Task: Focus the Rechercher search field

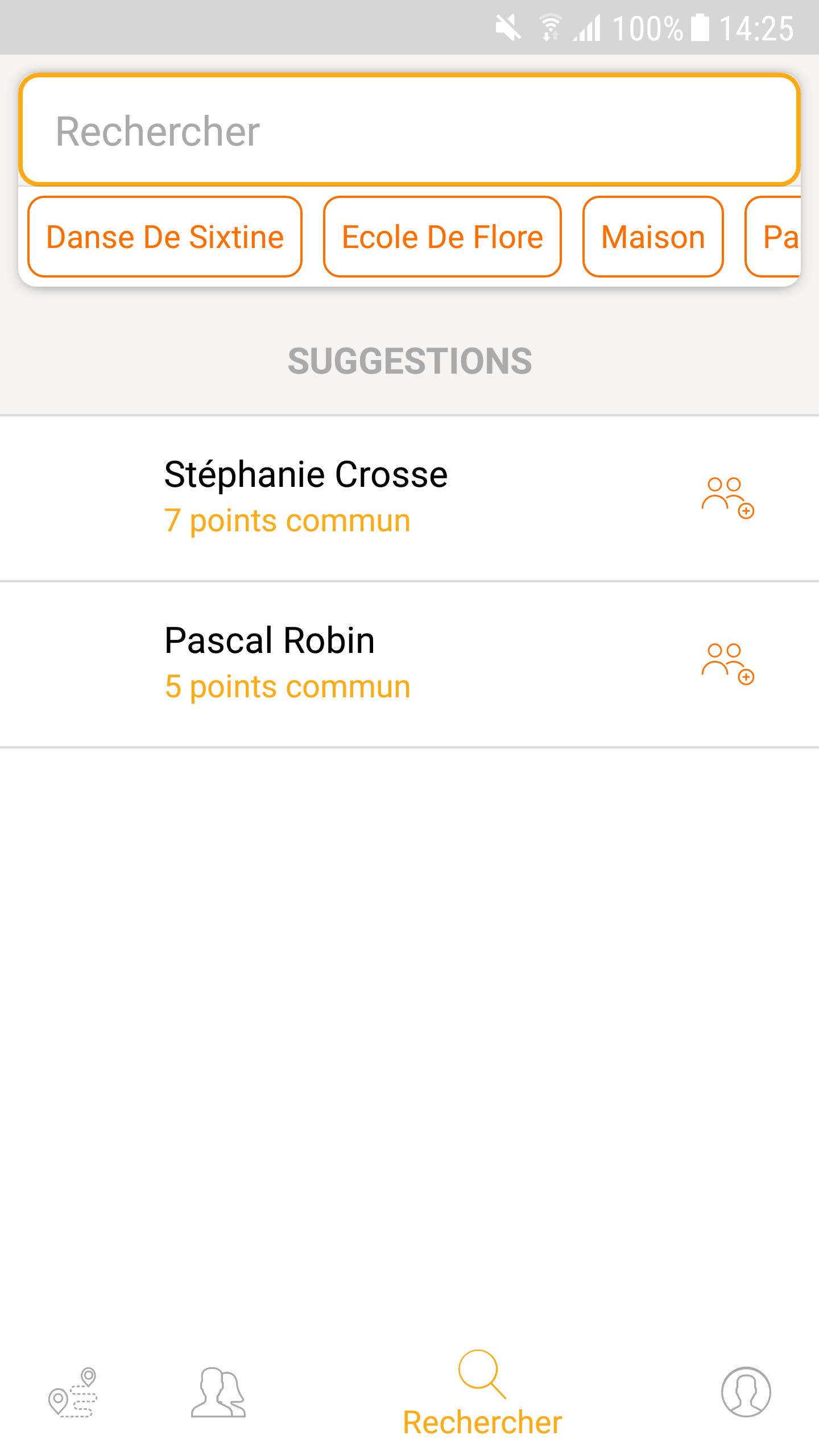Action: click(409, 130)
